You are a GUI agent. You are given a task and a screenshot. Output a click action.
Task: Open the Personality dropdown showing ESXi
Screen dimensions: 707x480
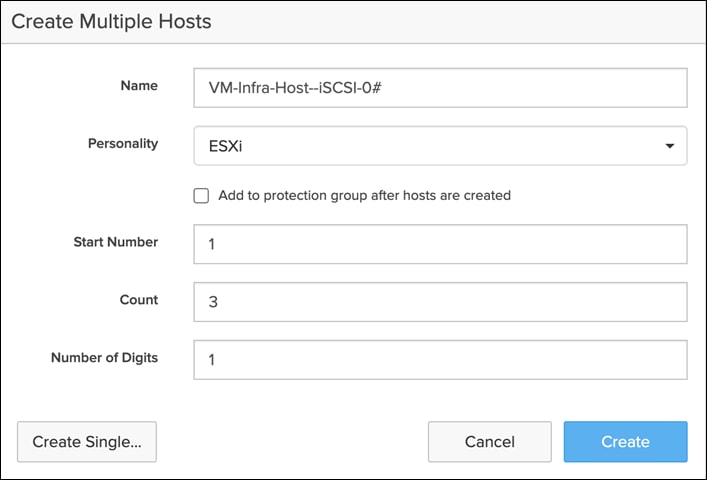(430, 145)
